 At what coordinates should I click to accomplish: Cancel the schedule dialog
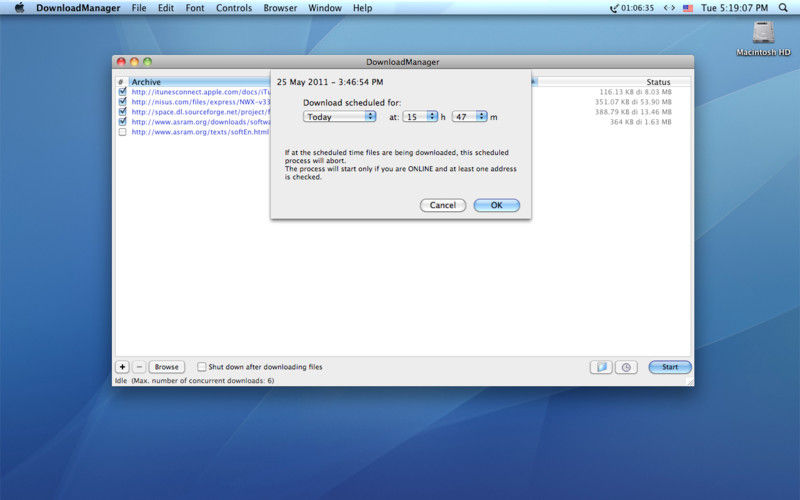click(443, 205)
